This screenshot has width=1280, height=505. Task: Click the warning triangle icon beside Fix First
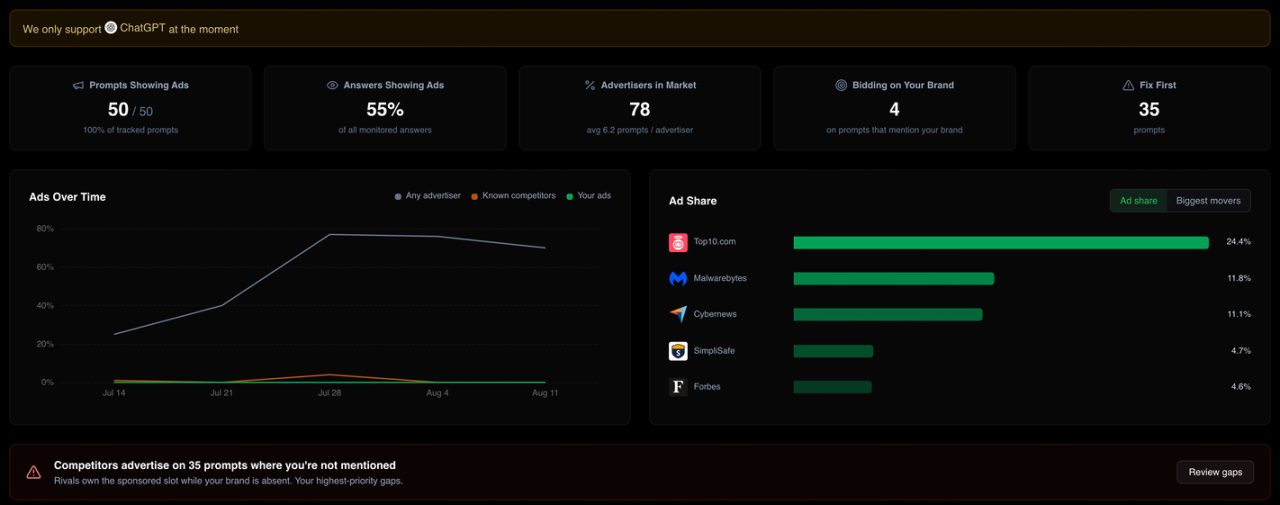[1129, 85]
